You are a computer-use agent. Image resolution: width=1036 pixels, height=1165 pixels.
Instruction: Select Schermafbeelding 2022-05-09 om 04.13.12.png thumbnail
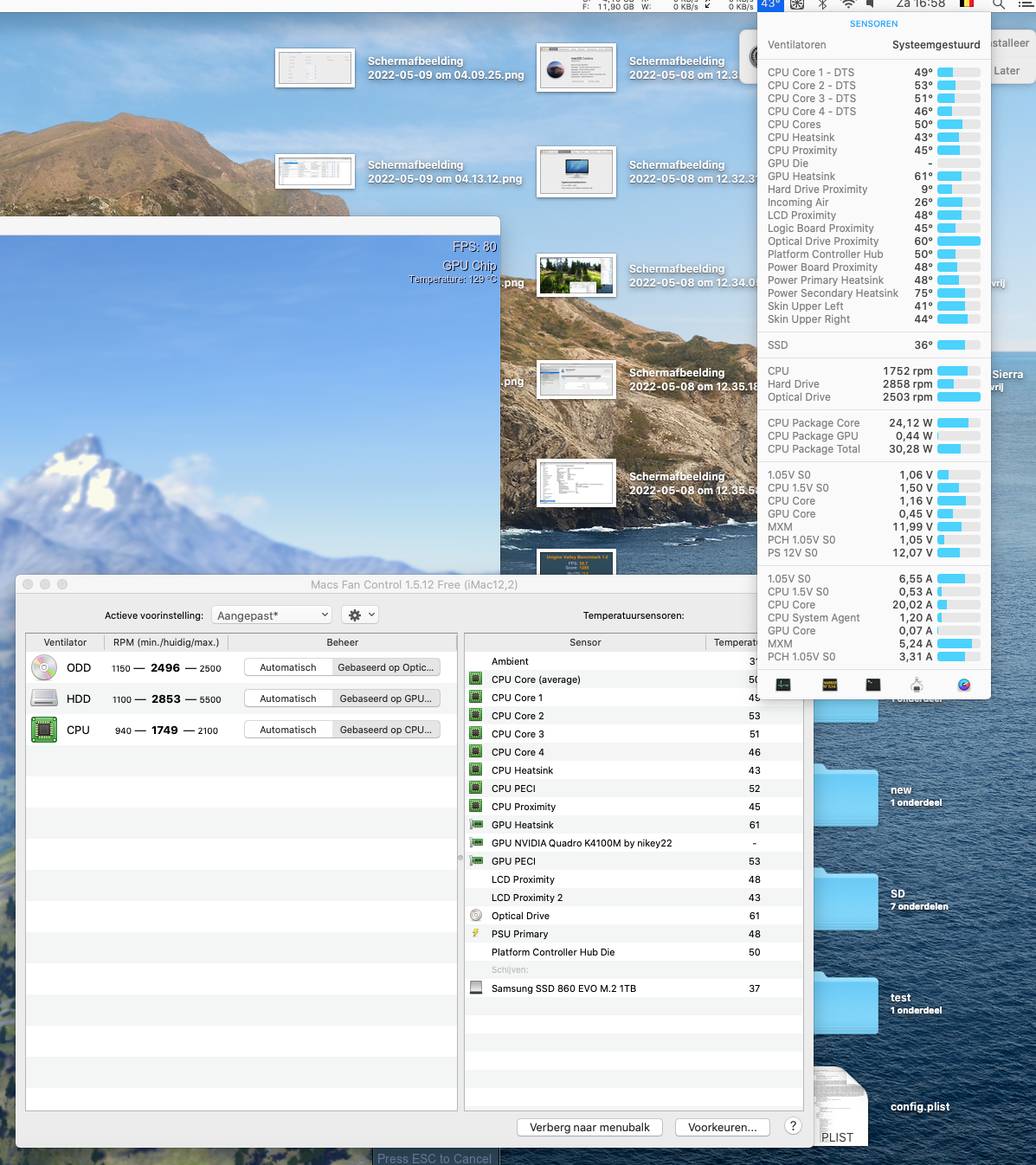click(x=315, y=171)
